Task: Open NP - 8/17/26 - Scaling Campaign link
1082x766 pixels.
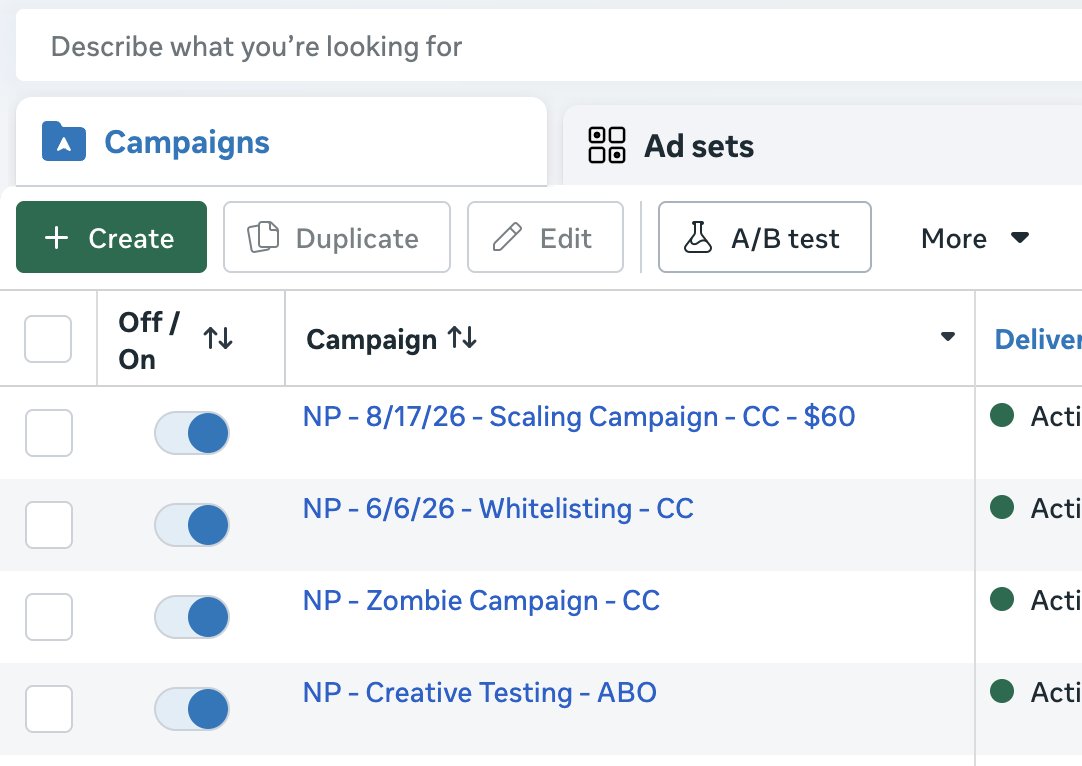Action: [x=579, y=416]
